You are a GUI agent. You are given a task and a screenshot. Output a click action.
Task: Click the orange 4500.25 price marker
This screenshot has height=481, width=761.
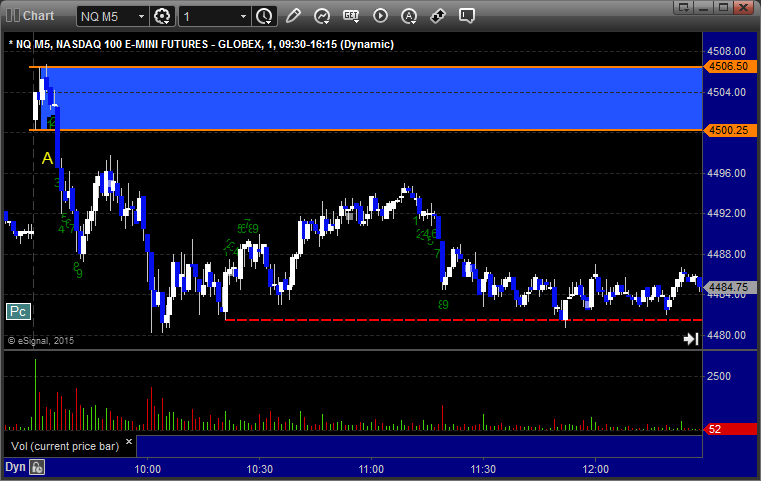(x=729, y=130)
